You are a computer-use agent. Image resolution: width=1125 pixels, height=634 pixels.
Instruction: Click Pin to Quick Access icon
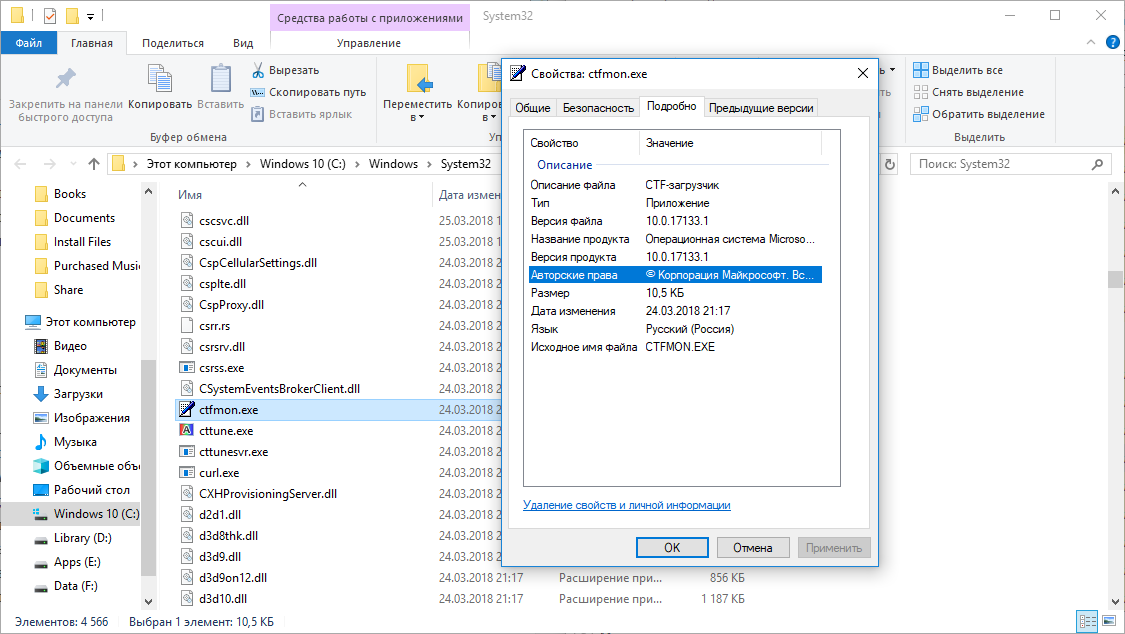coord(65,78)
